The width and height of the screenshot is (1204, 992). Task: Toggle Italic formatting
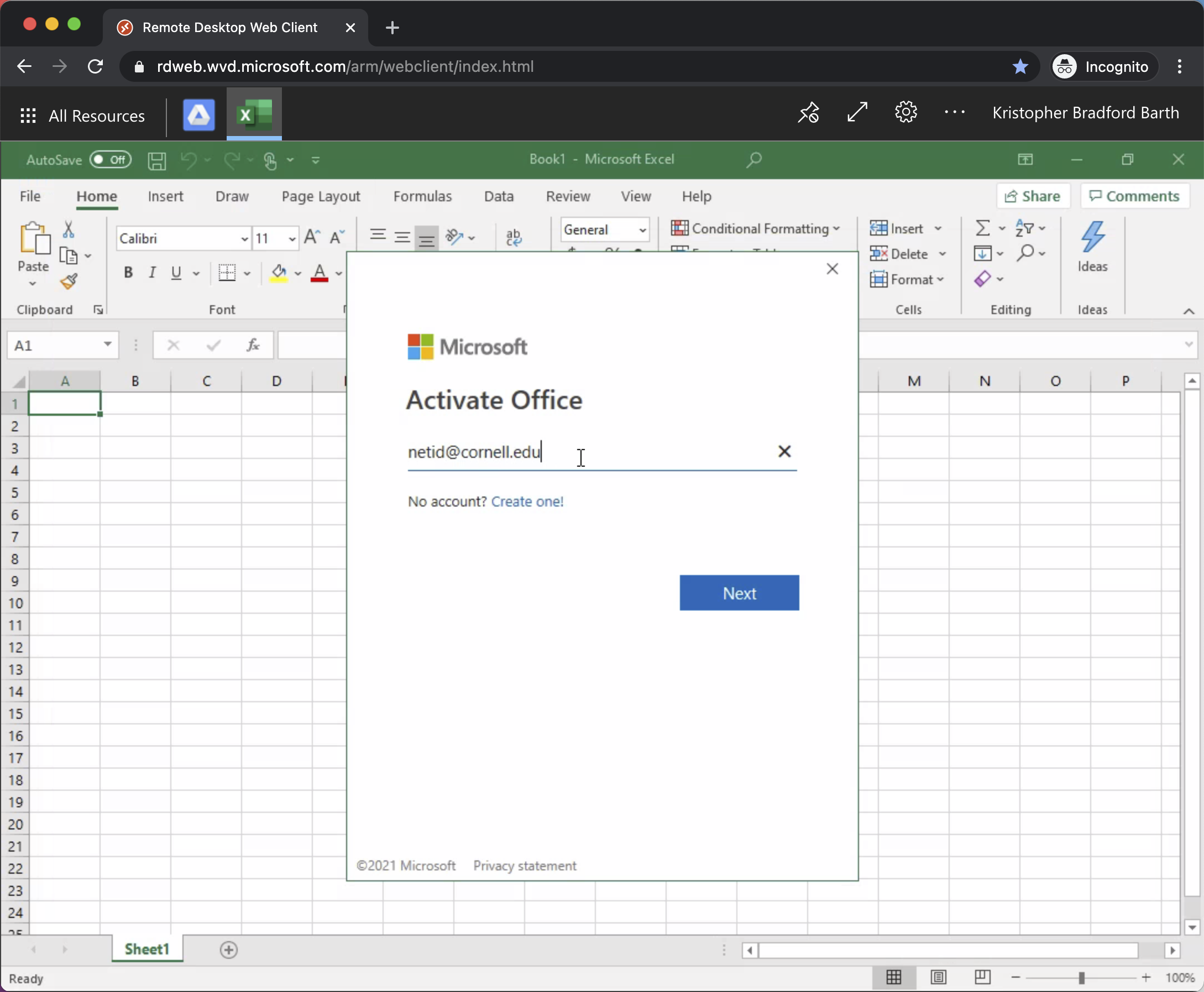point(152,273)
